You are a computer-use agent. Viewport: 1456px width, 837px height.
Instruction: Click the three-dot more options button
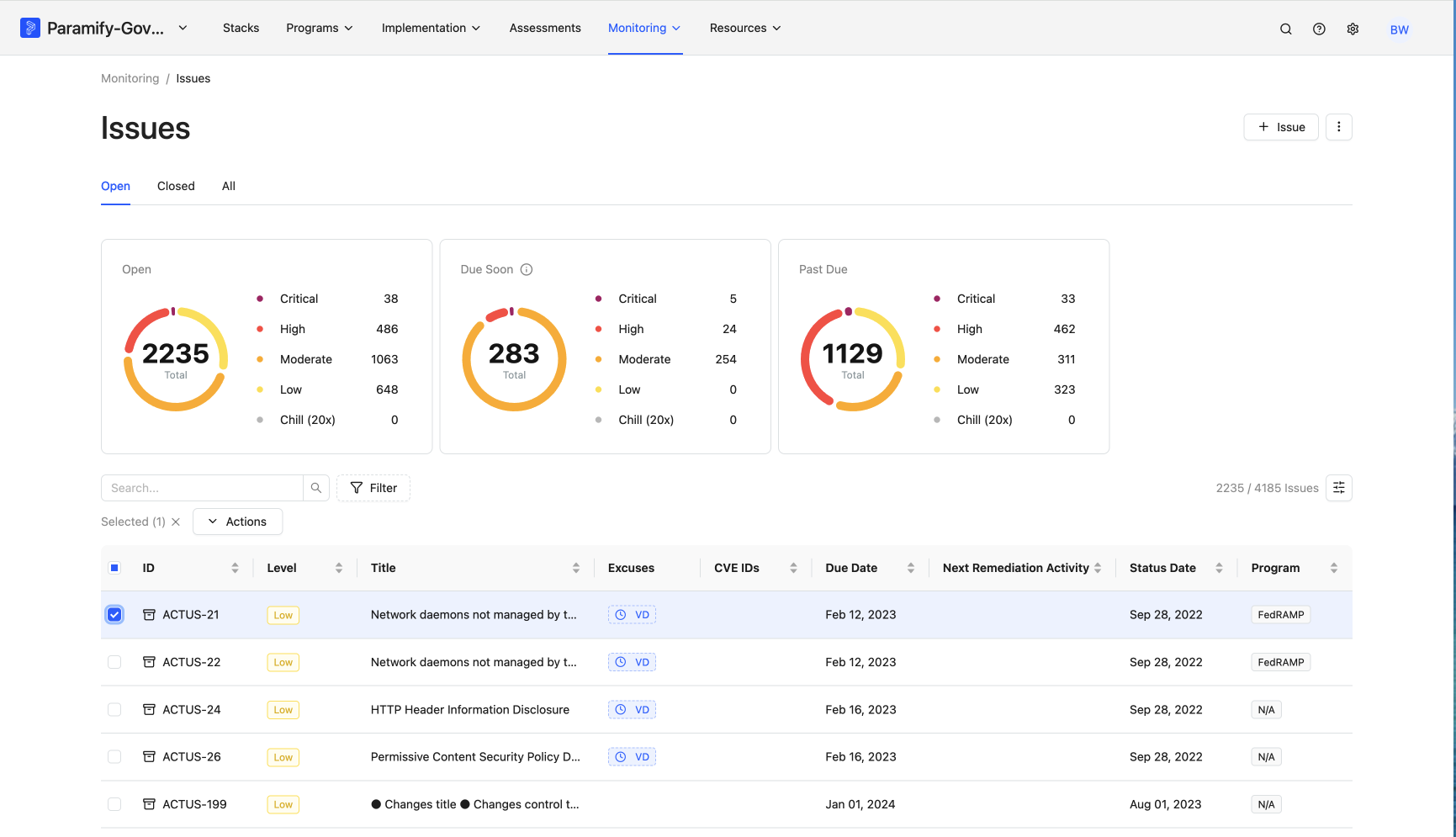tap(1339, 127)
